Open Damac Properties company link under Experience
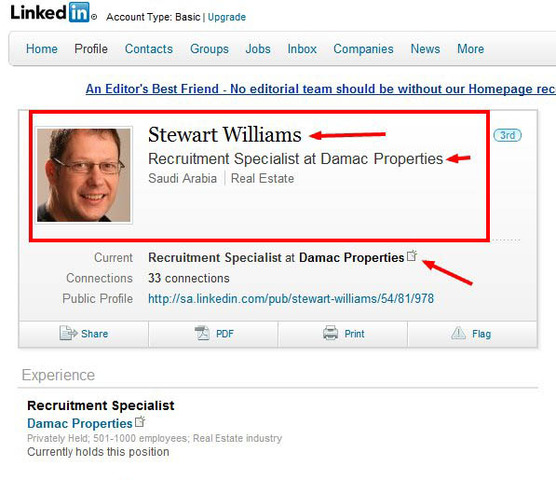 [80, 423]
